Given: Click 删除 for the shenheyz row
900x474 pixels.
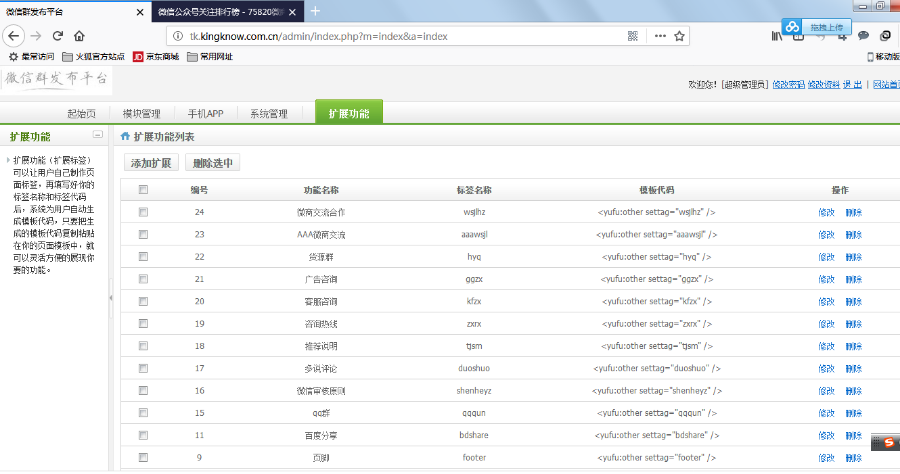Looking at the screenshot, I should click(854, 391).
